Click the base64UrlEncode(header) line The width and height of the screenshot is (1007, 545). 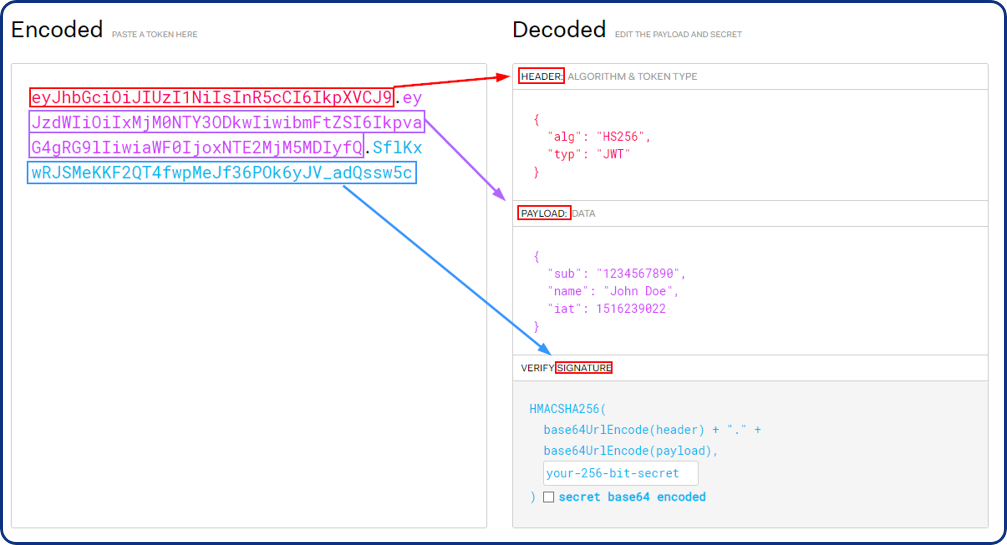pyautogui.click(x=652, y=430)
